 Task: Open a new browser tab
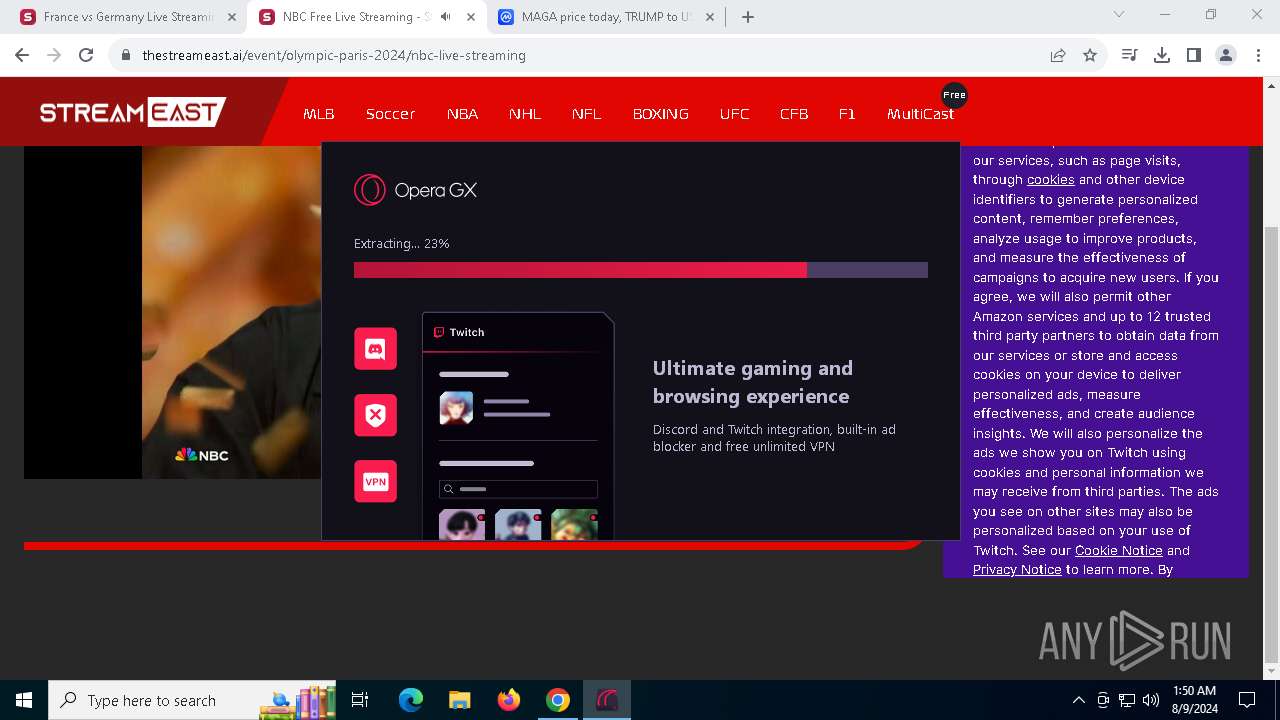coord(748,17)
